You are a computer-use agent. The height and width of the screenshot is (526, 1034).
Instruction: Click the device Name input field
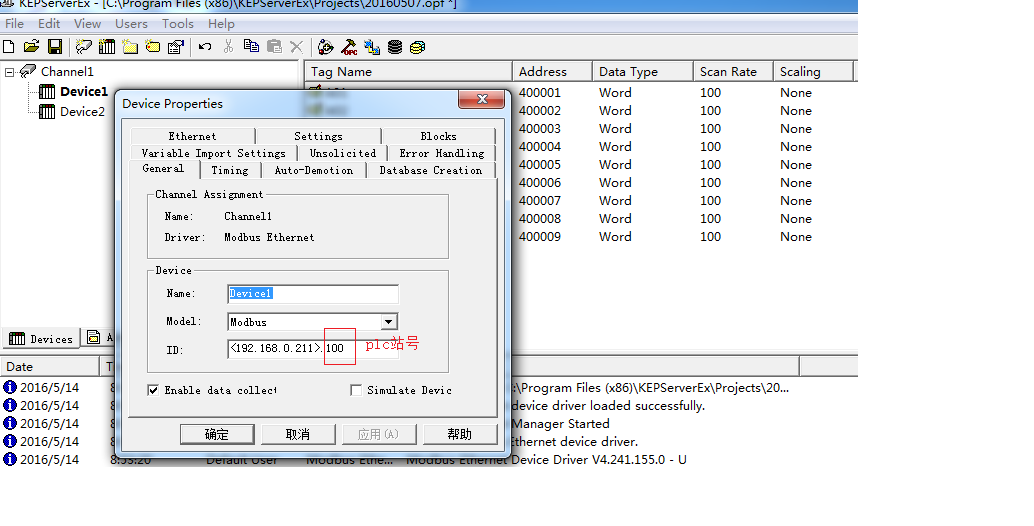(313, 294)
